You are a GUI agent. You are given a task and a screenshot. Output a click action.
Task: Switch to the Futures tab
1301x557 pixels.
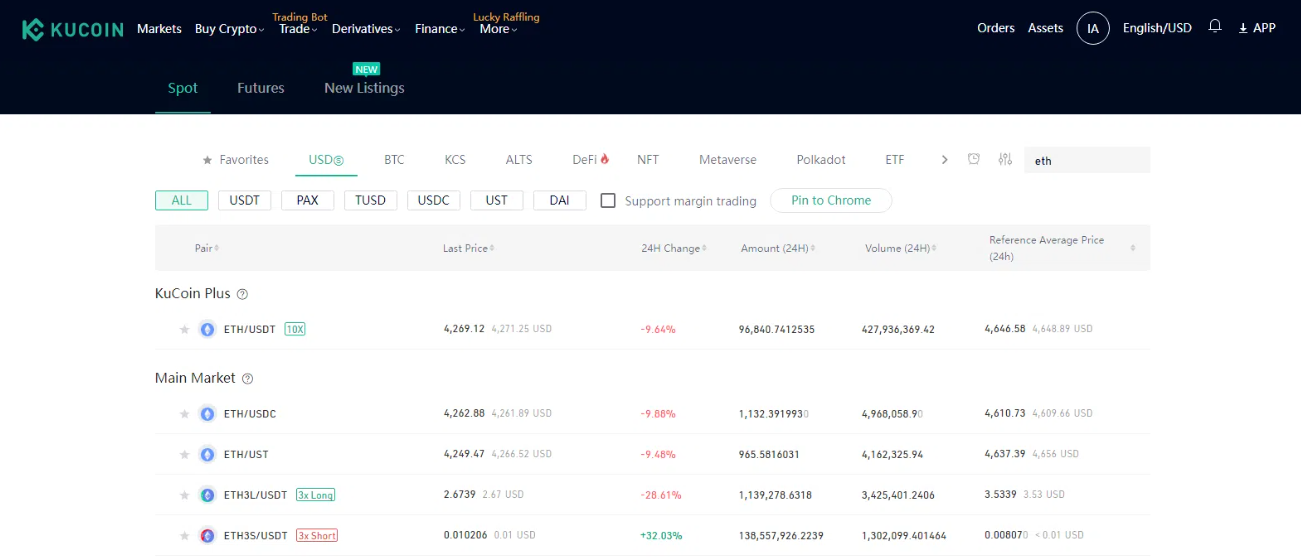261,88
